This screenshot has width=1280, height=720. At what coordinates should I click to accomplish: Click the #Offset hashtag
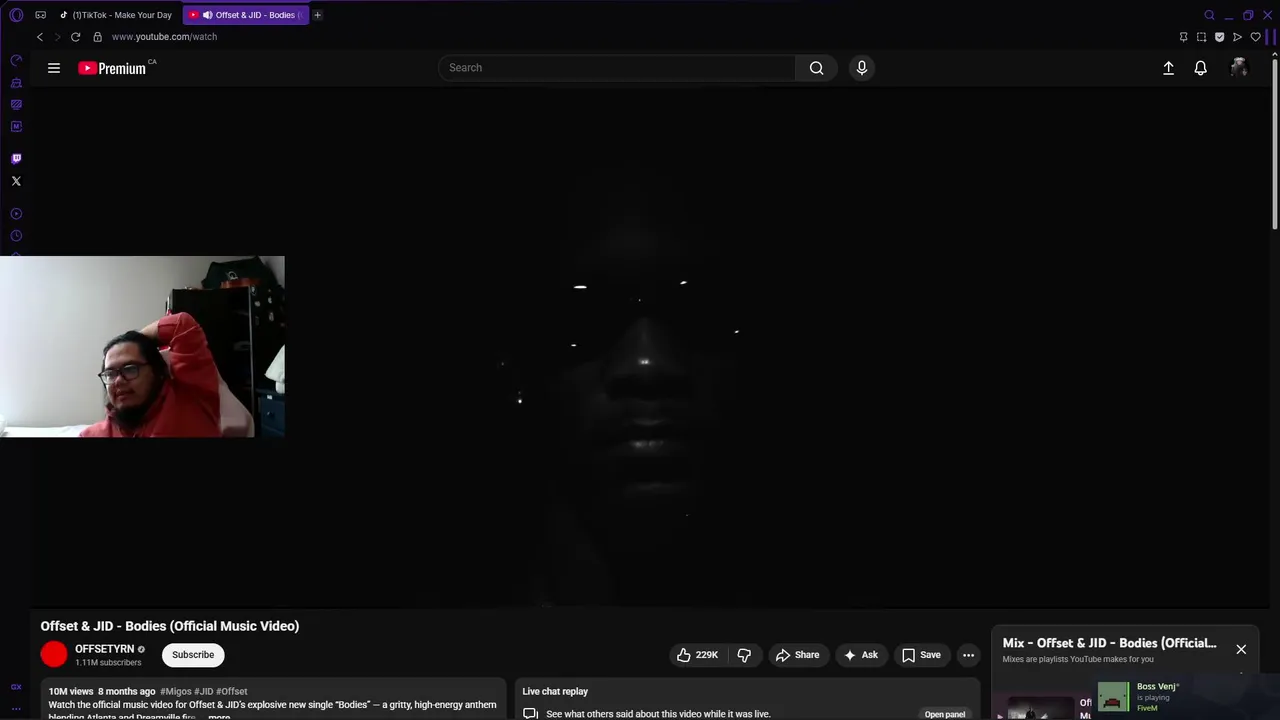click(232, 691)
